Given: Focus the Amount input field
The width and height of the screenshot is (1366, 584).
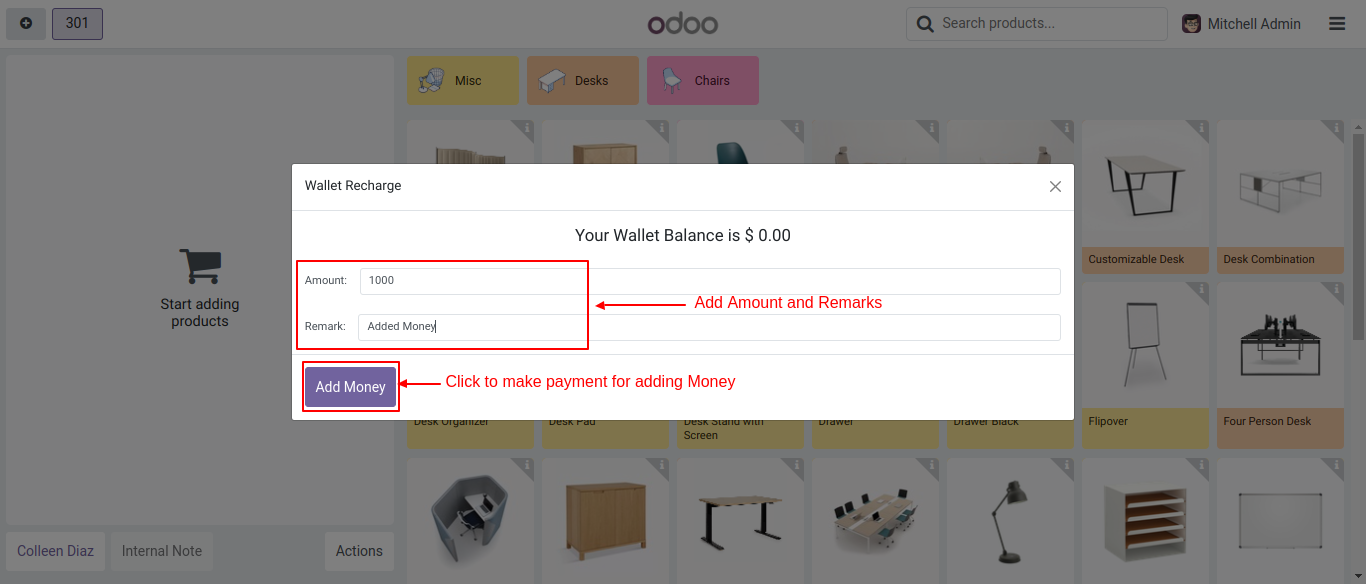Looking at the screenshot, I should 710,281.
